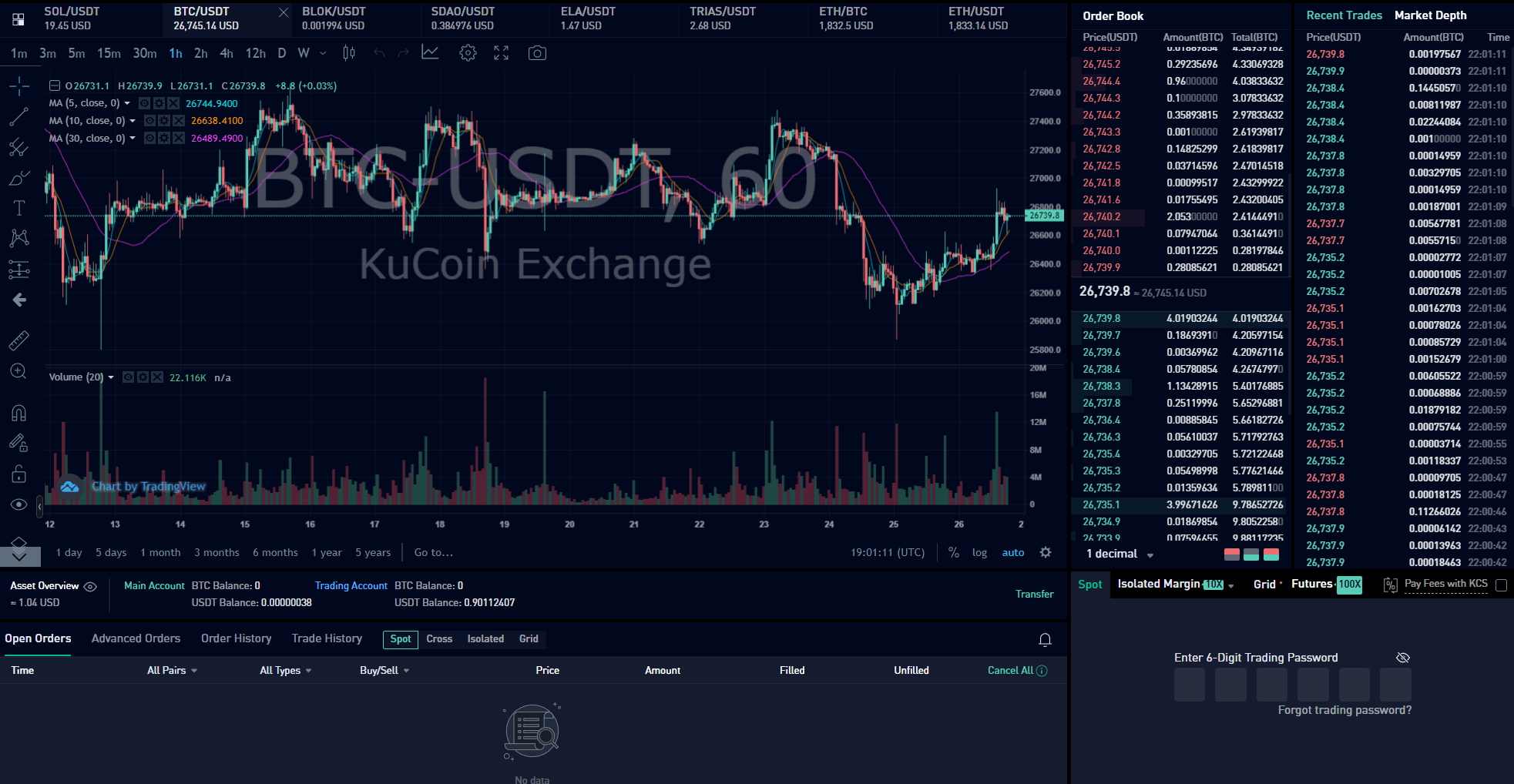This screenshot has height=784, width=1514.
Task: Open the All Types filter dropdown
Action: point(286,671)
